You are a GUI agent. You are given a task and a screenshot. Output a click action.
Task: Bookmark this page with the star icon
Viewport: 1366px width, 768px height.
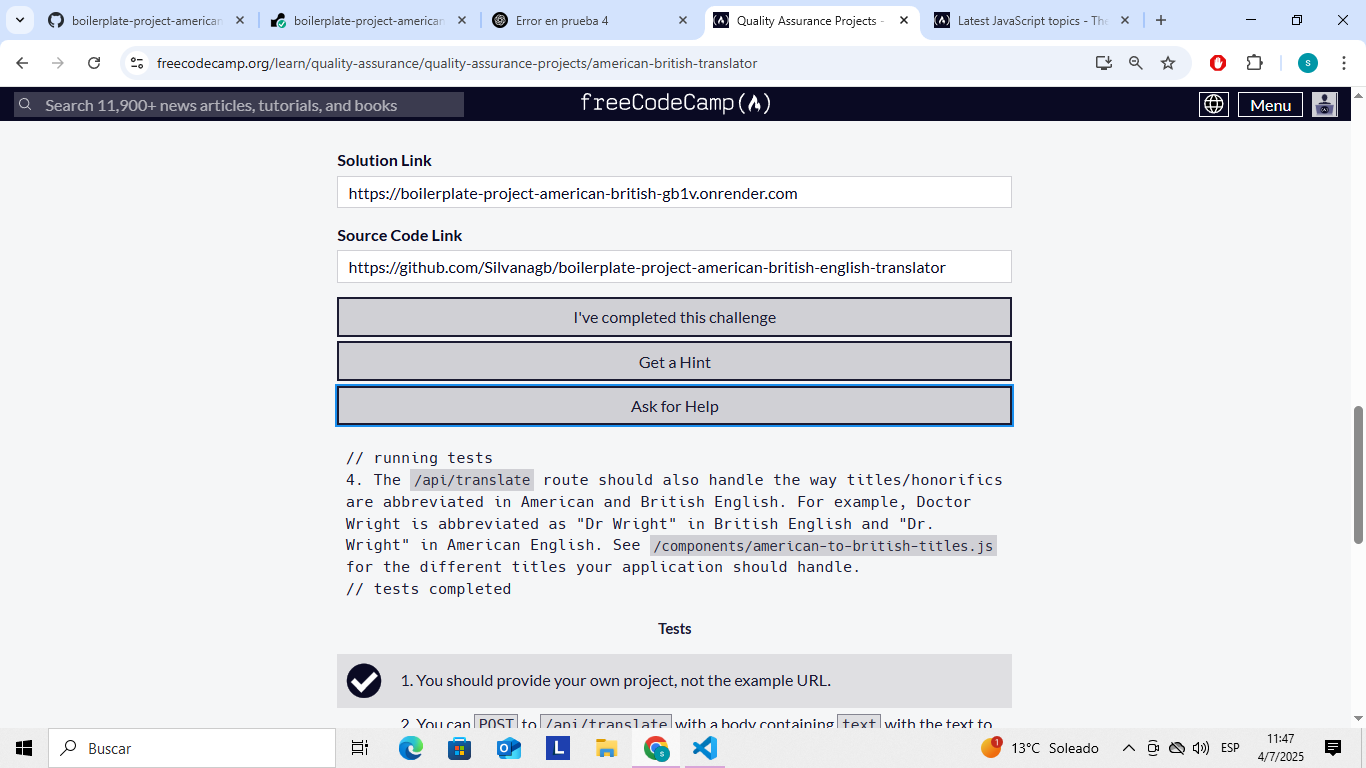(1168, 63)
